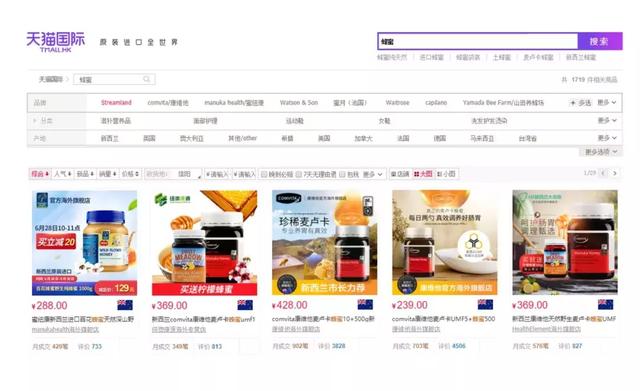The height and width of the screenshot is (391, 640).
Task: Expand the arrow before 分类 row label
Action: pos(35,121)
